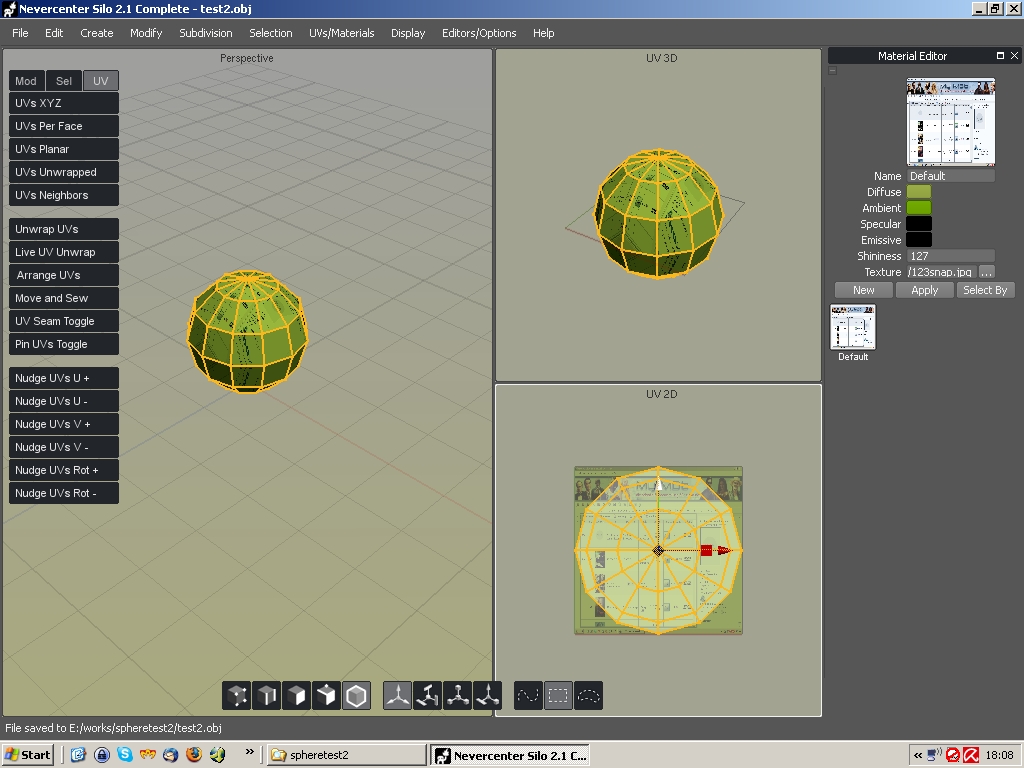Image resolution: width=1024 pixels, height=768 pixels.
Task: Select vertex selection mode icon
Action: [237, 696]
